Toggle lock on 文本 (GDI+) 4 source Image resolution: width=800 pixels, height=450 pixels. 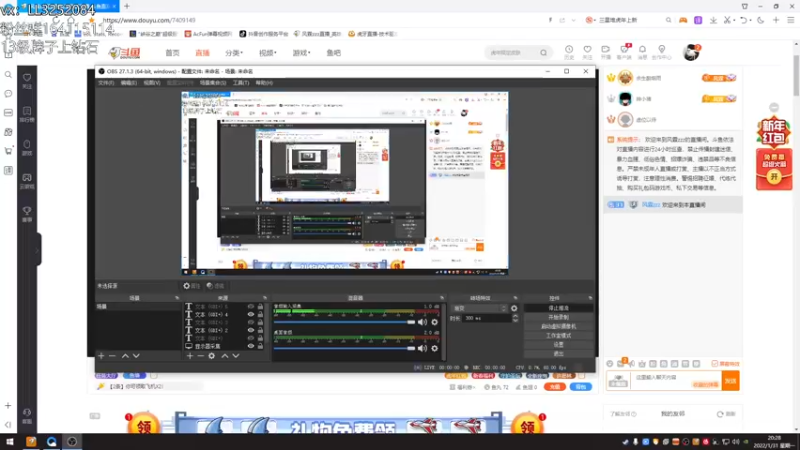coord(260,314)
